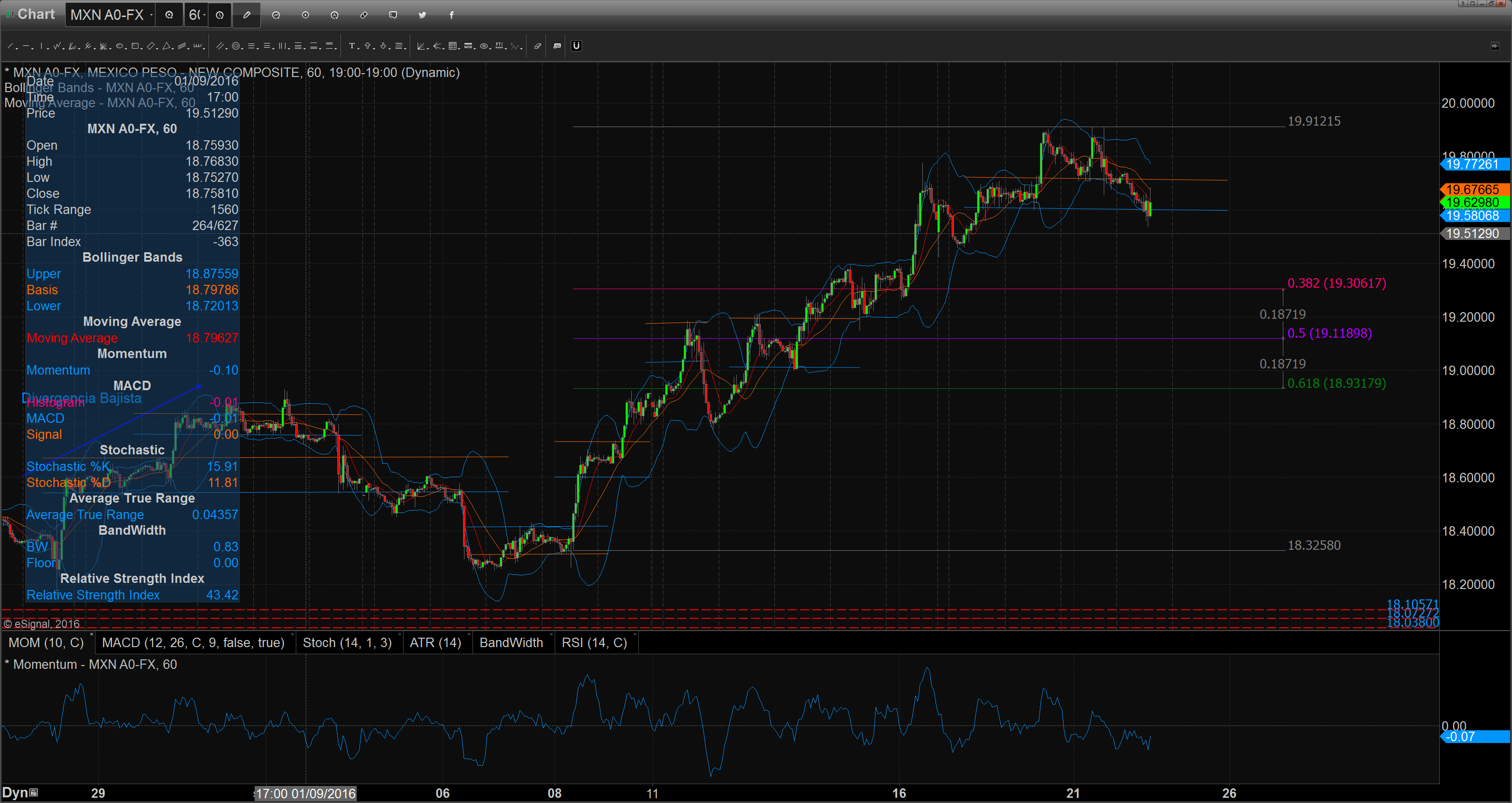Select the MOB study tool
This screenshot has width=1512, height=803.
[x=468, y=46]
